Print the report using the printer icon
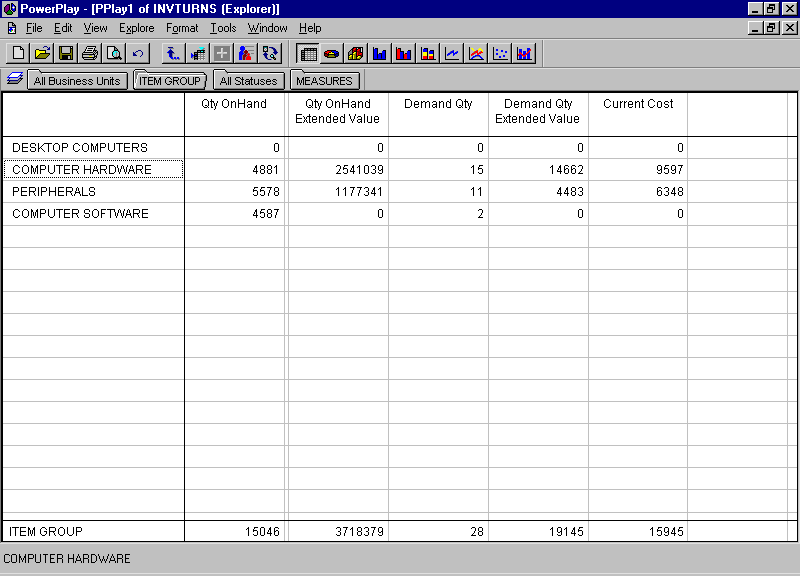This screenshot has height=576, width=800. click(90, 53)
